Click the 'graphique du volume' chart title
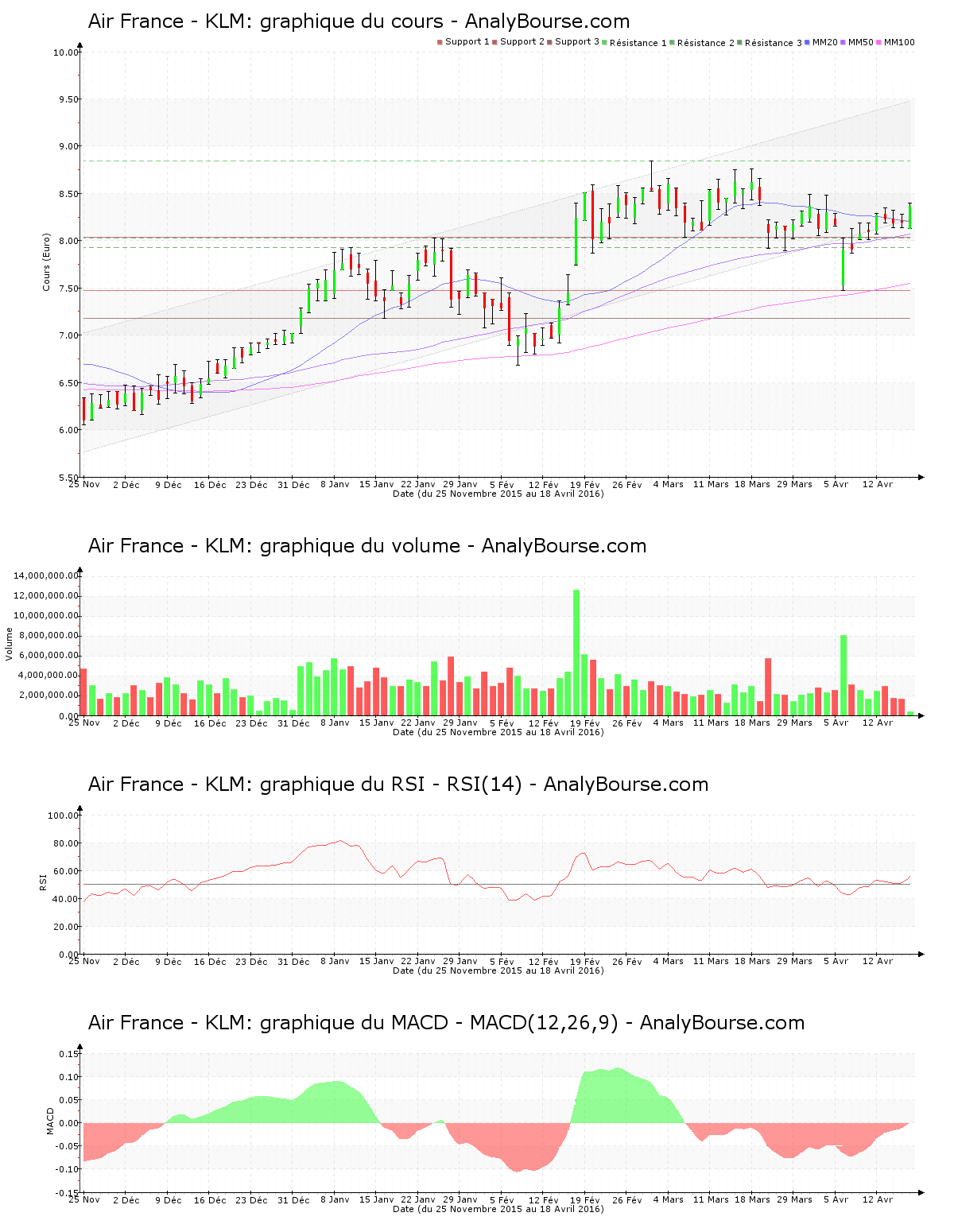 pyautogui.click(x=367, y=546)
